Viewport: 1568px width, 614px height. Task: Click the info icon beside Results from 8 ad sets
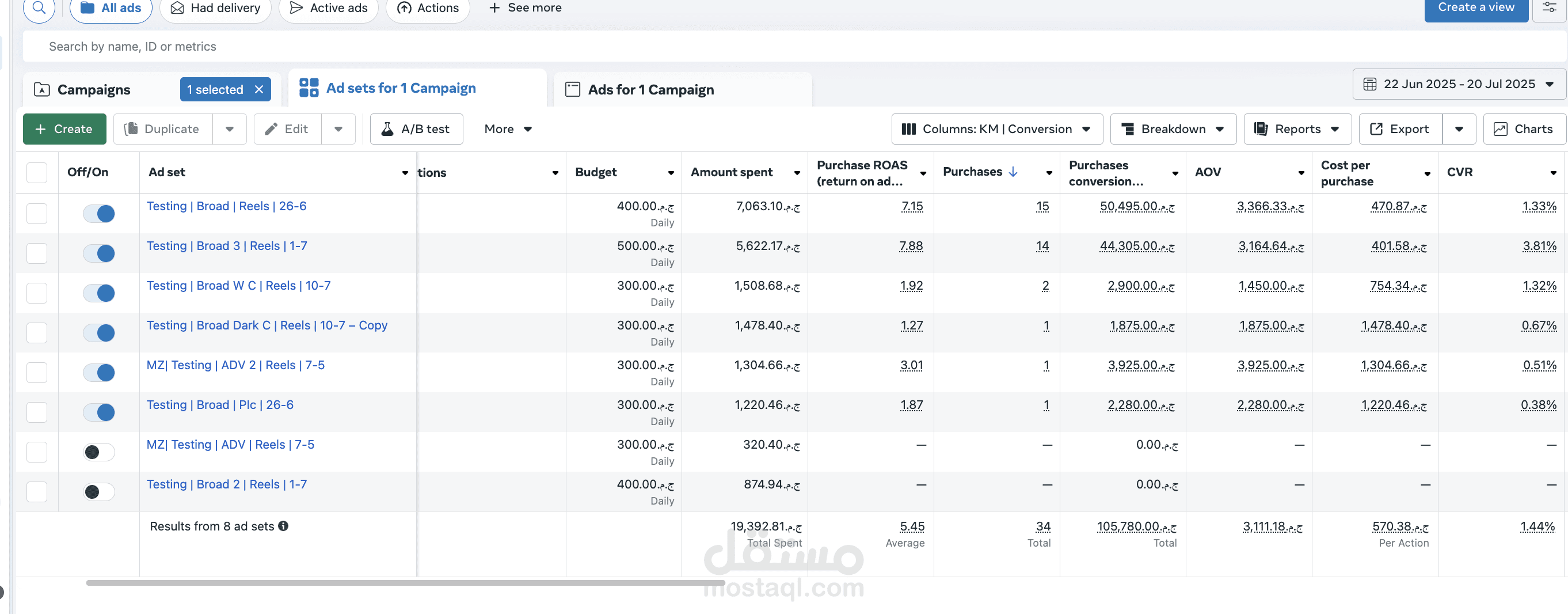pos(284,526)
